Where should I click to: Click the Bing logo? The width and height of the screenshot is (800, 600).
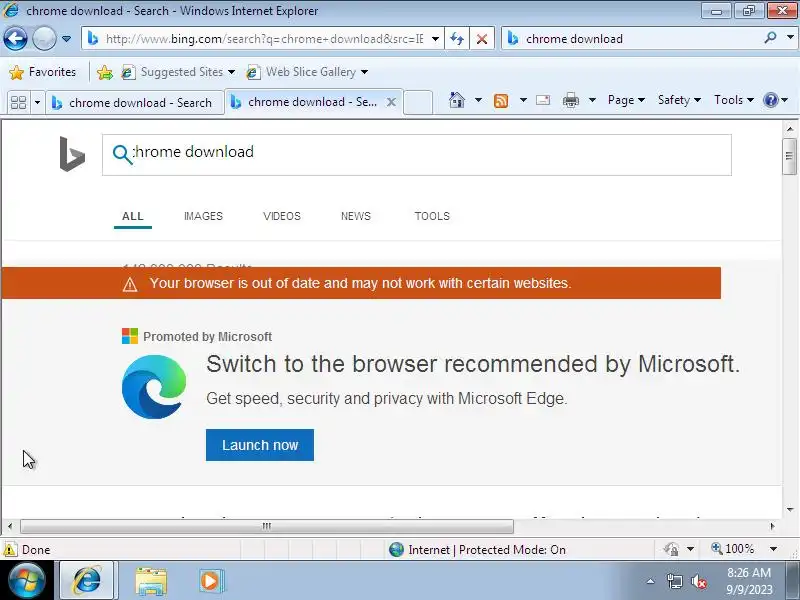pyautogui.click(x=72, y=154)
